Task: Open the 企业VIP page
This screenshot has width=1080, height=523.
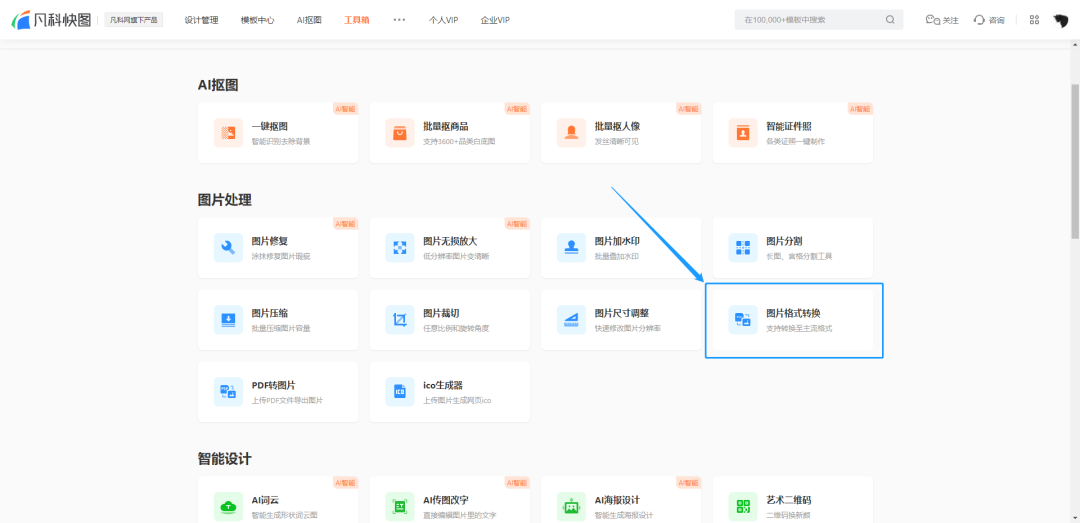Action: coord(495,20)
